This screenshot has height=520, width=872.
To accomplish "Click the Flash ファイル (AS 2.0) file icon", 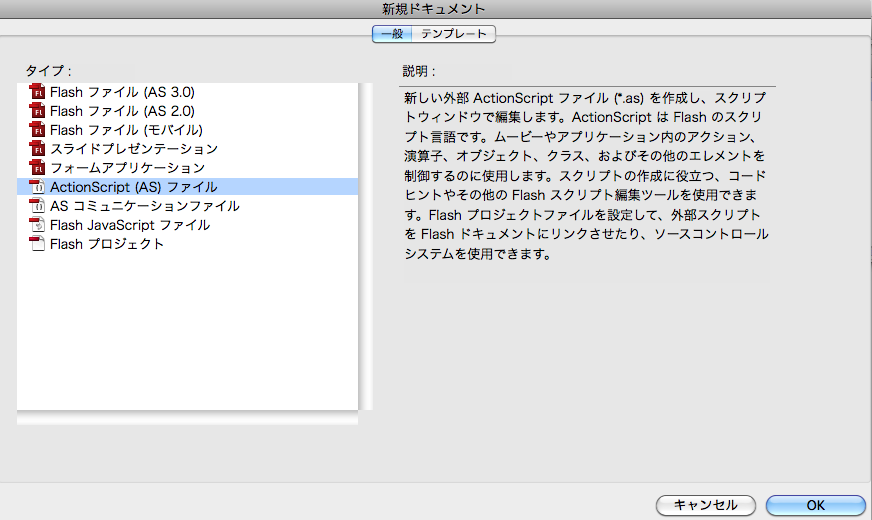I will pyautogui.click(x=37, y=111).
